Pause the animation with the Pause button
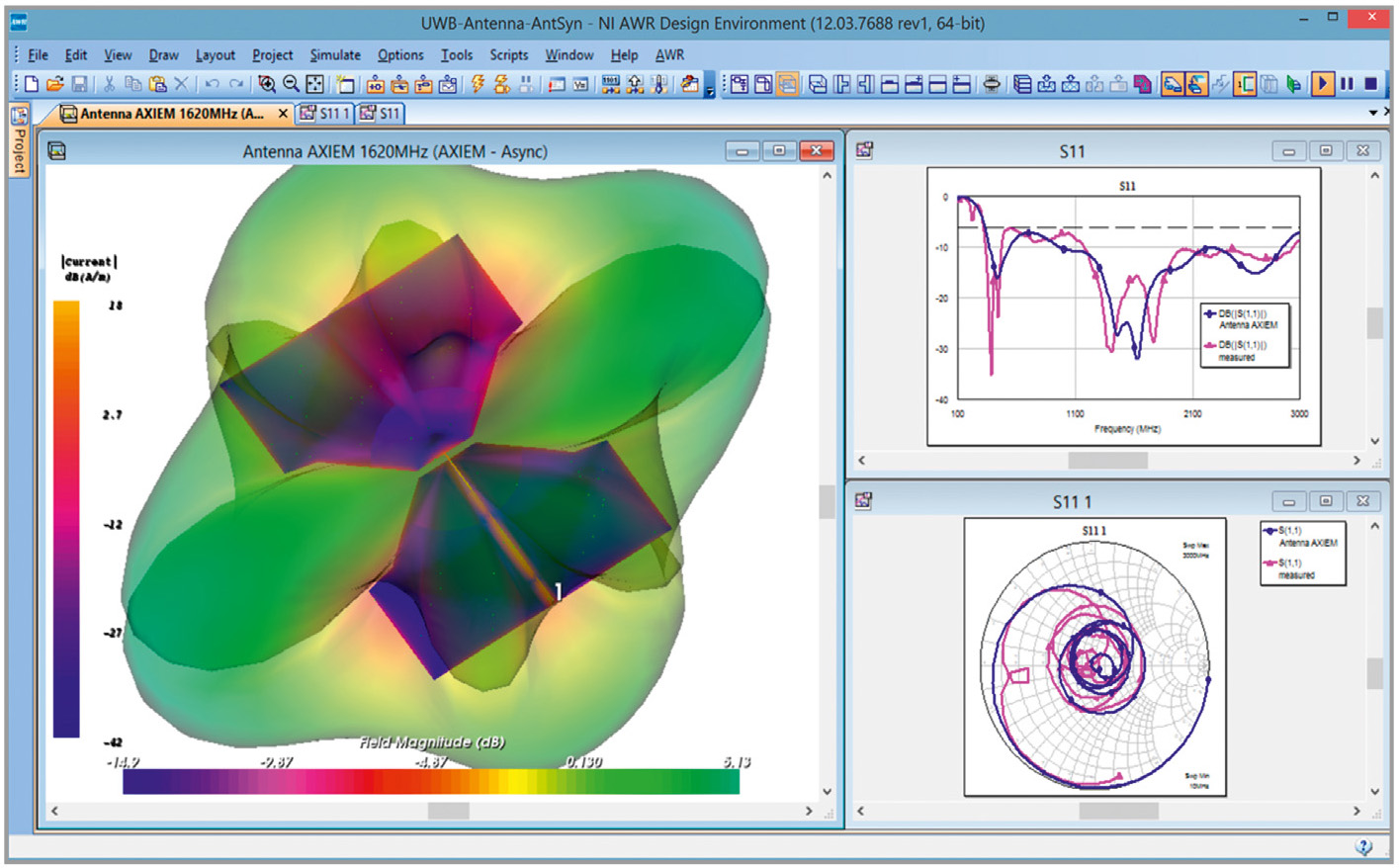1399x868 pixels. (1347, 85)
